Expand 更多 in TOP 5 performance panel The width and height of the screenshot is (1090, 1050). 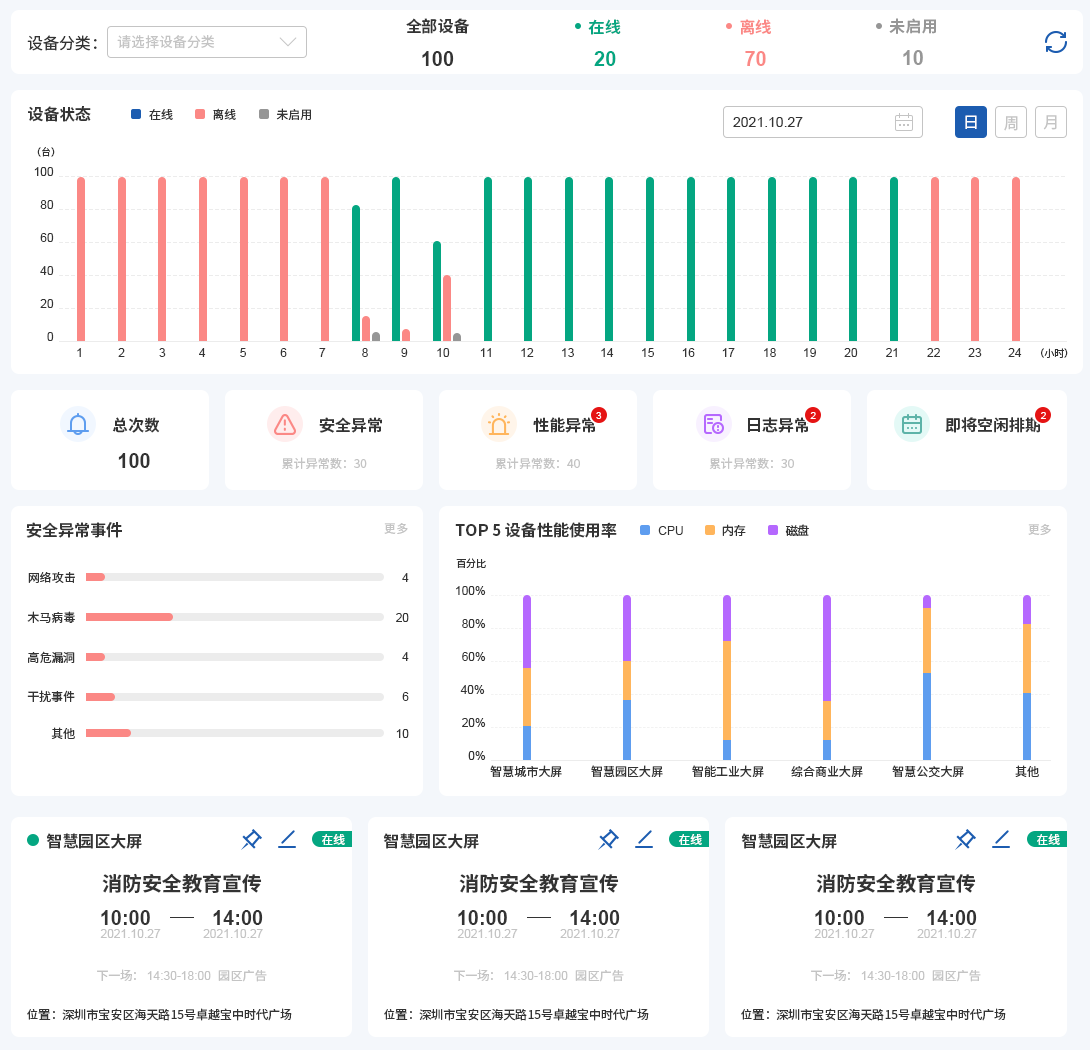click(1039, 530)
